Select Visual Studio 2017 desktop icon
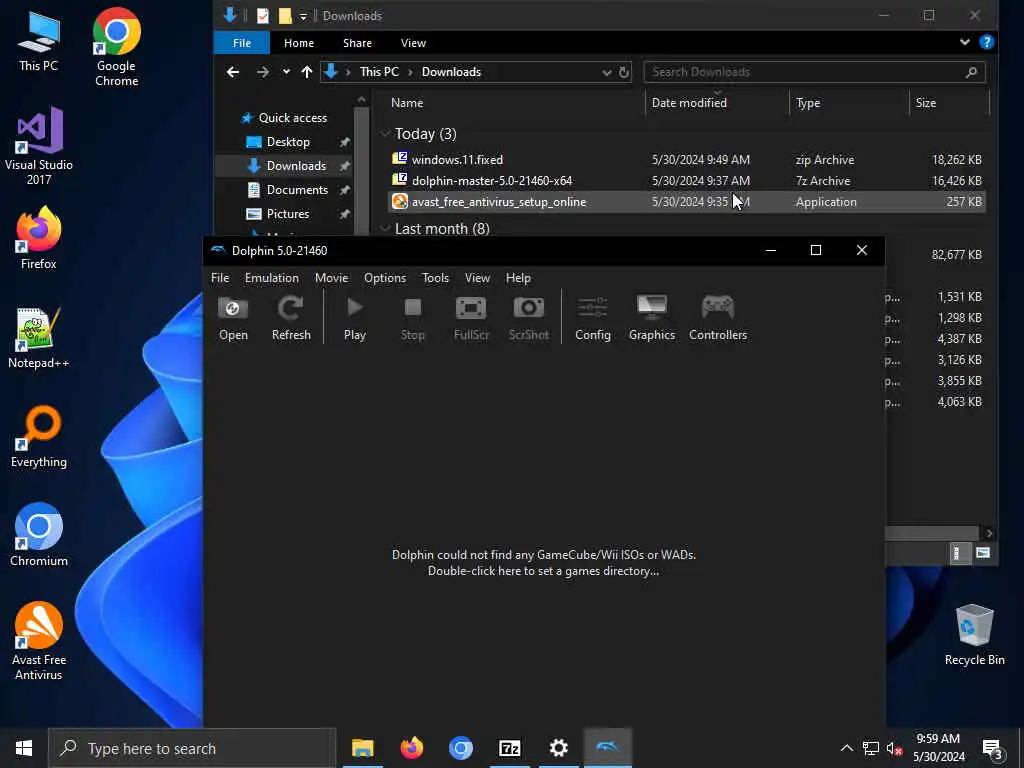The image size is (1024, 768). point(39,146)
